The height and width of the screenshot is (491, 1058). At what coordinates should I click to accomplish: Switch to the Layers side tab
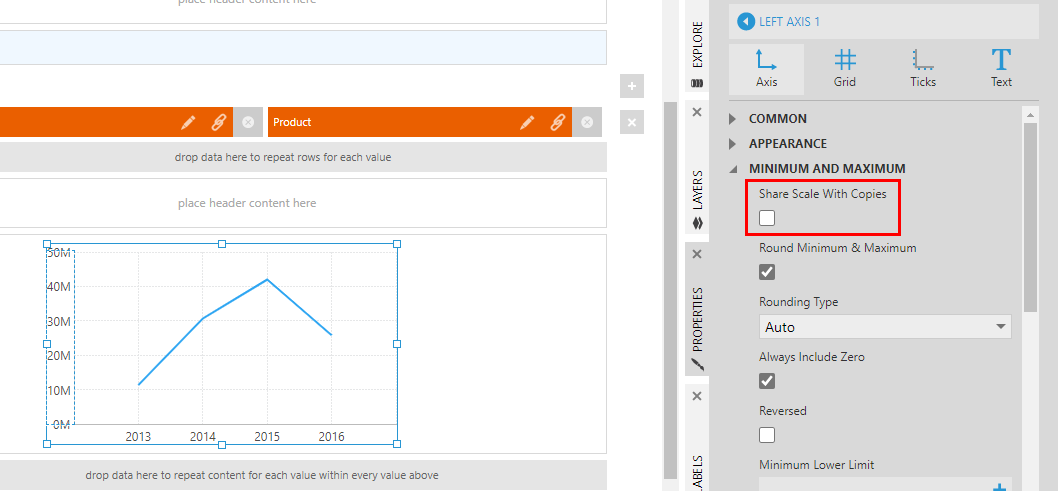pyautogui.click(x=697, y=198)
